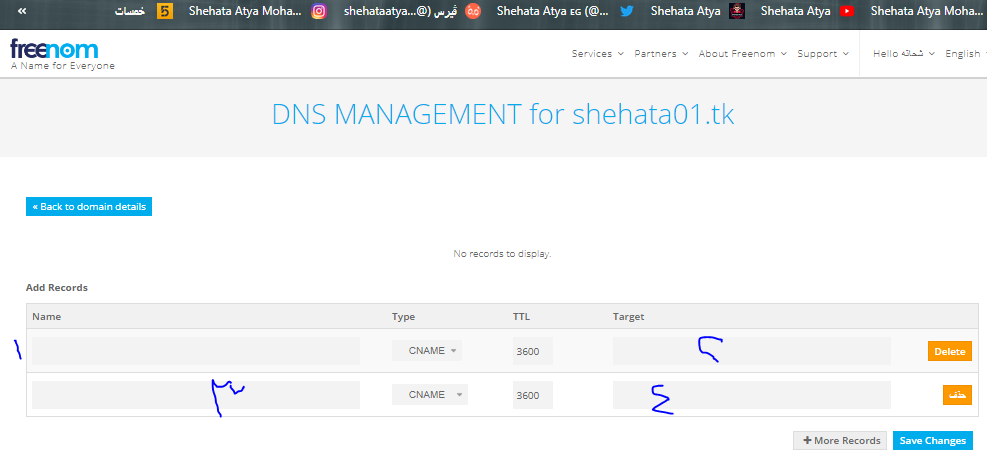
Task: Click the orange Arabic delete button
Action: coord(957,395)
